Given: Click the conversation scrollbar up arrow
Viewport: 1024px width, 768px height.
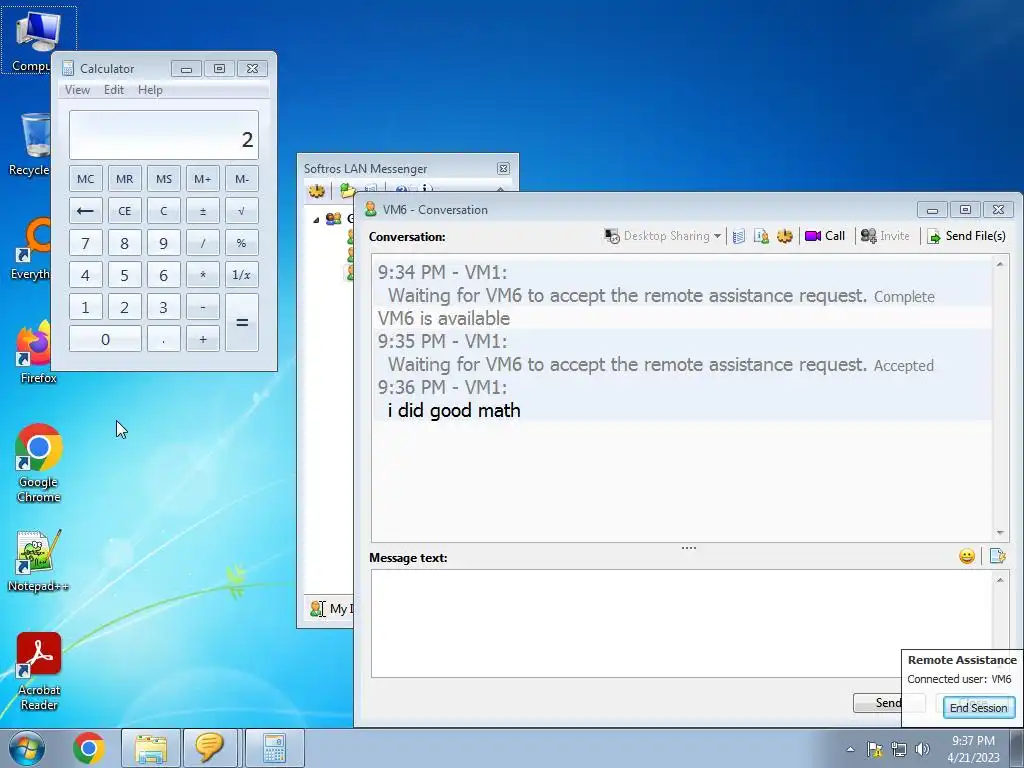Looking at the screenshot, I should [1000, 264].
